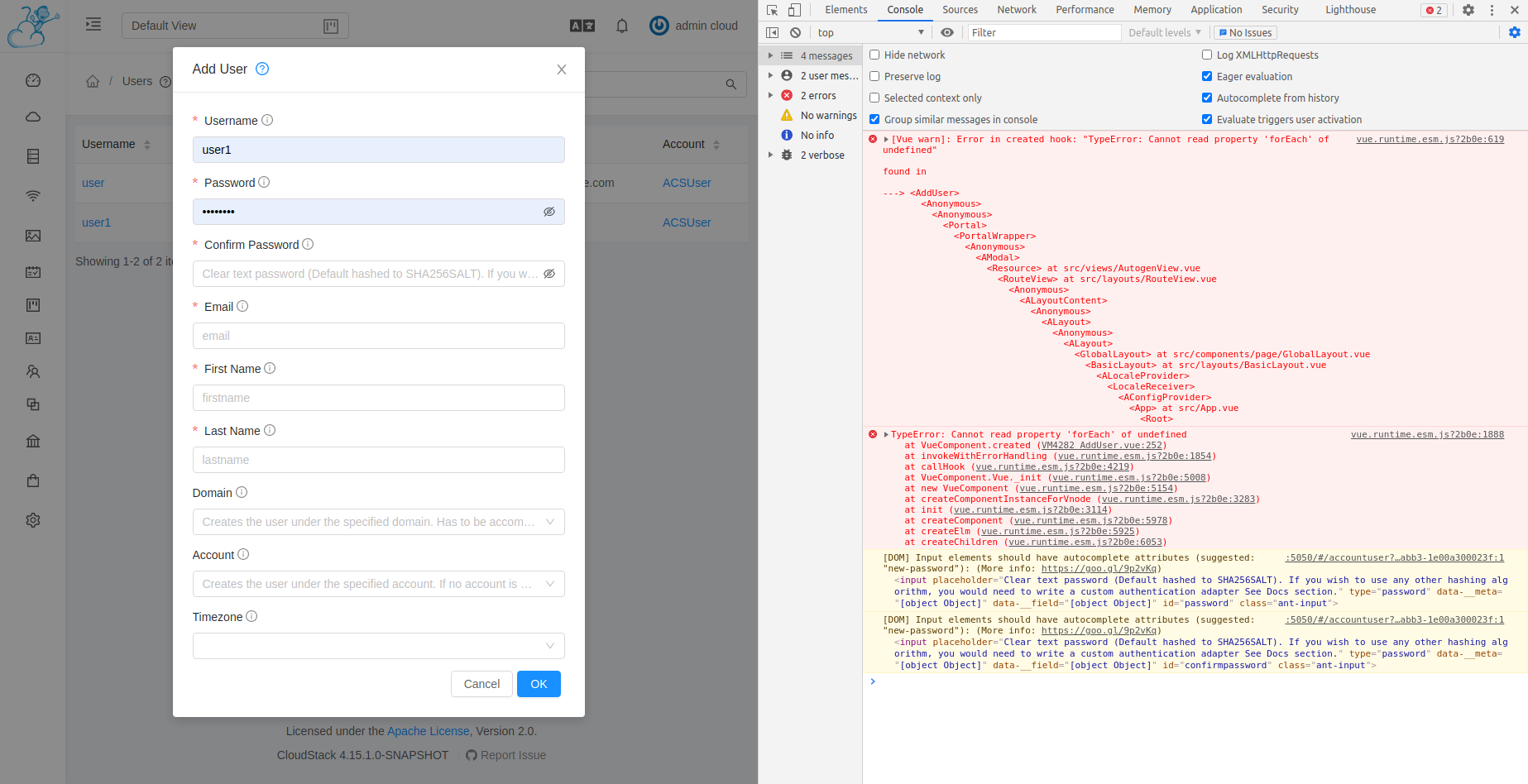This screenshot has height=784, width=1528.
Task: Expand the Domain selection dropdown
Action: pyautogui.click(x=378, y=522)
